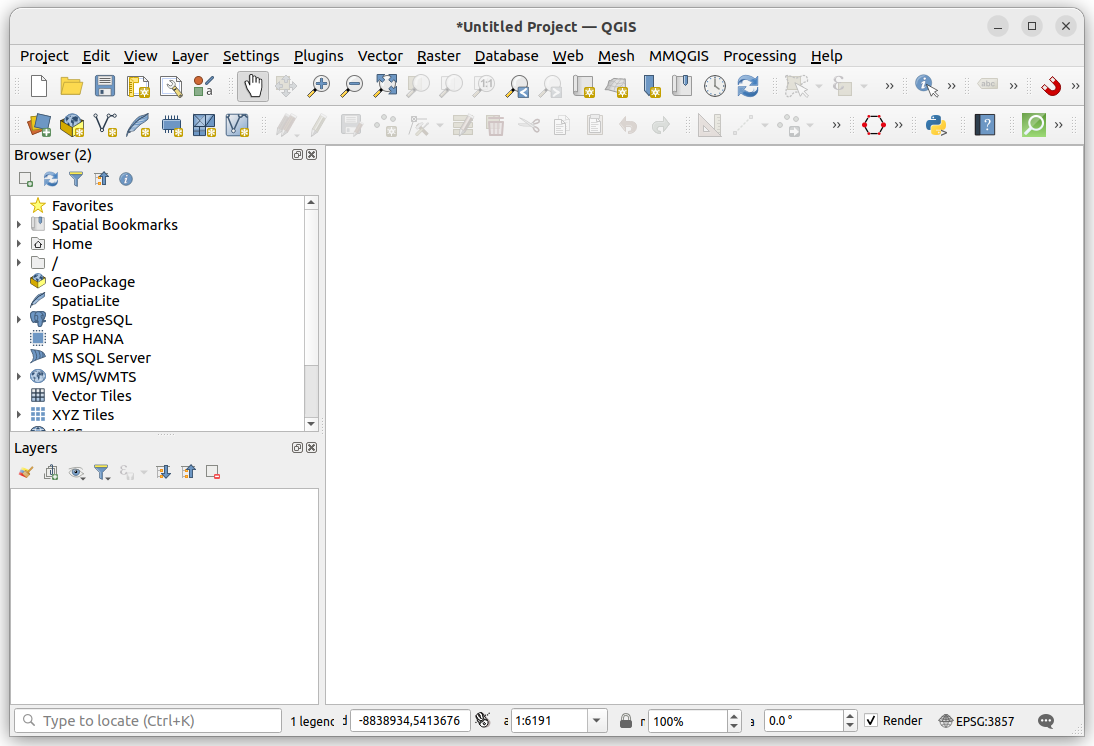
Task: Remove layer button in Layers panel
Action: (x=211, y=471)
